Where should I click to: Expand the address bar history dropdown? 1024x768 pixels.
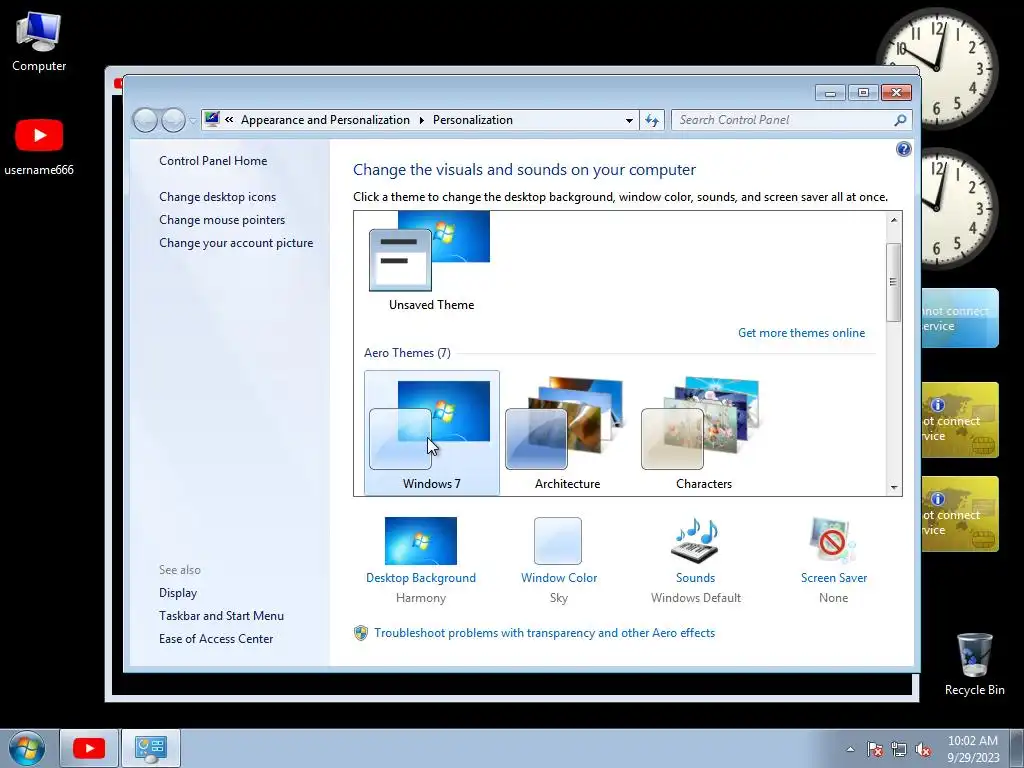click(629, 120)
